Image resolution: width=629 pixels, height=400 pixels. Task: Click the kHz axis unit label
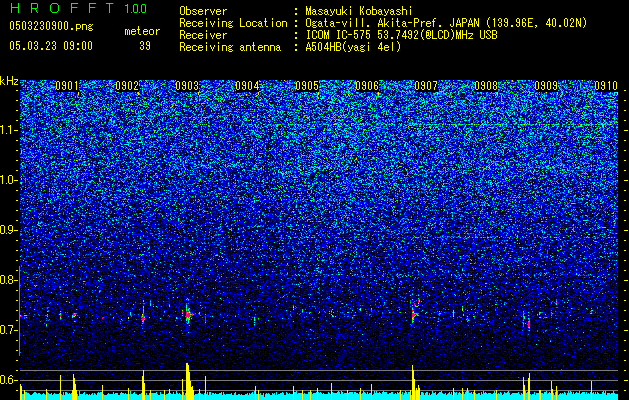pyautogui.click(x=9, y=81)
